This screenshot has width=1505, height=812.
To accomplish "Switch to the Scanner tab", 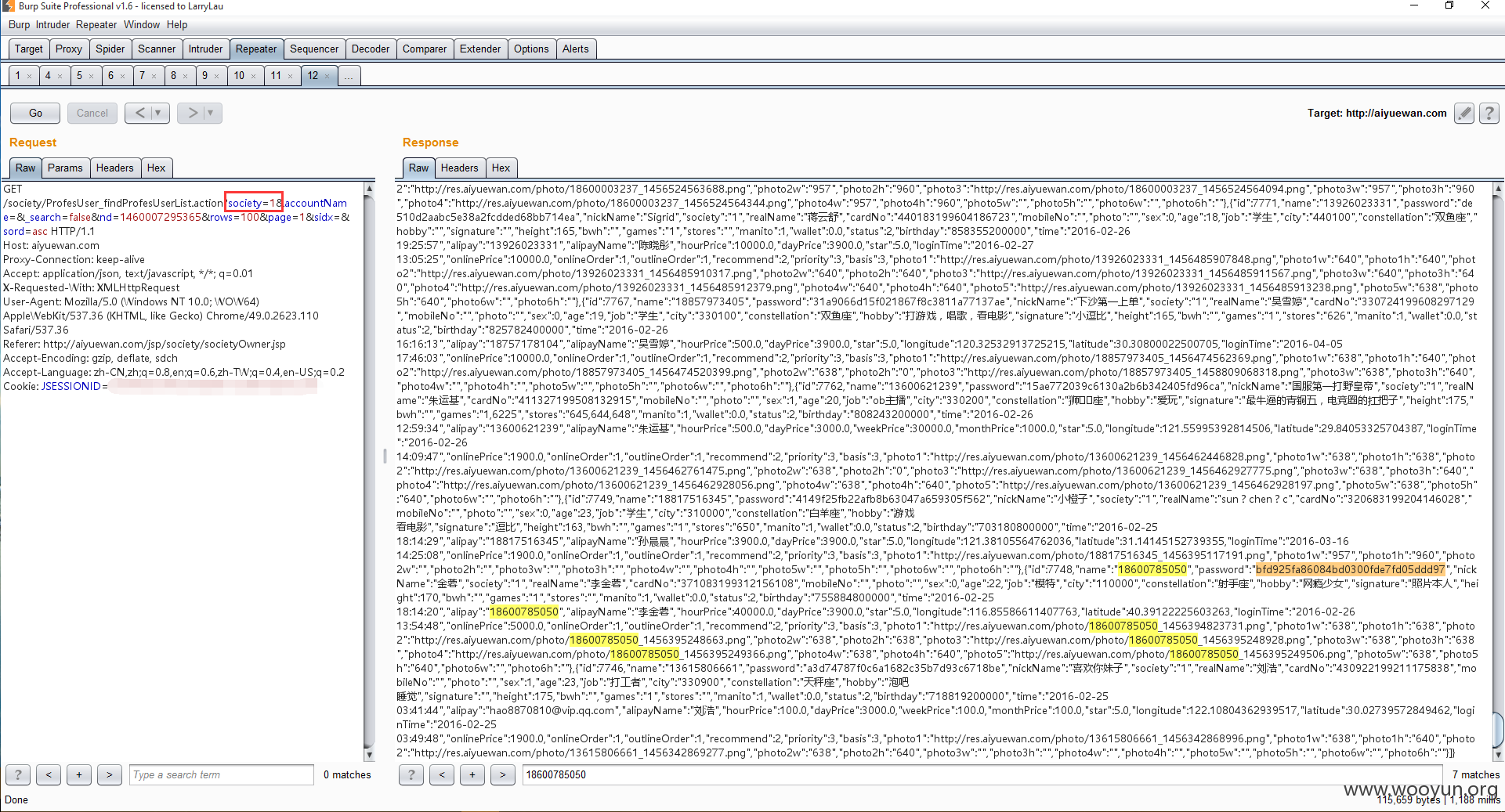I will [x=157, y=49].
